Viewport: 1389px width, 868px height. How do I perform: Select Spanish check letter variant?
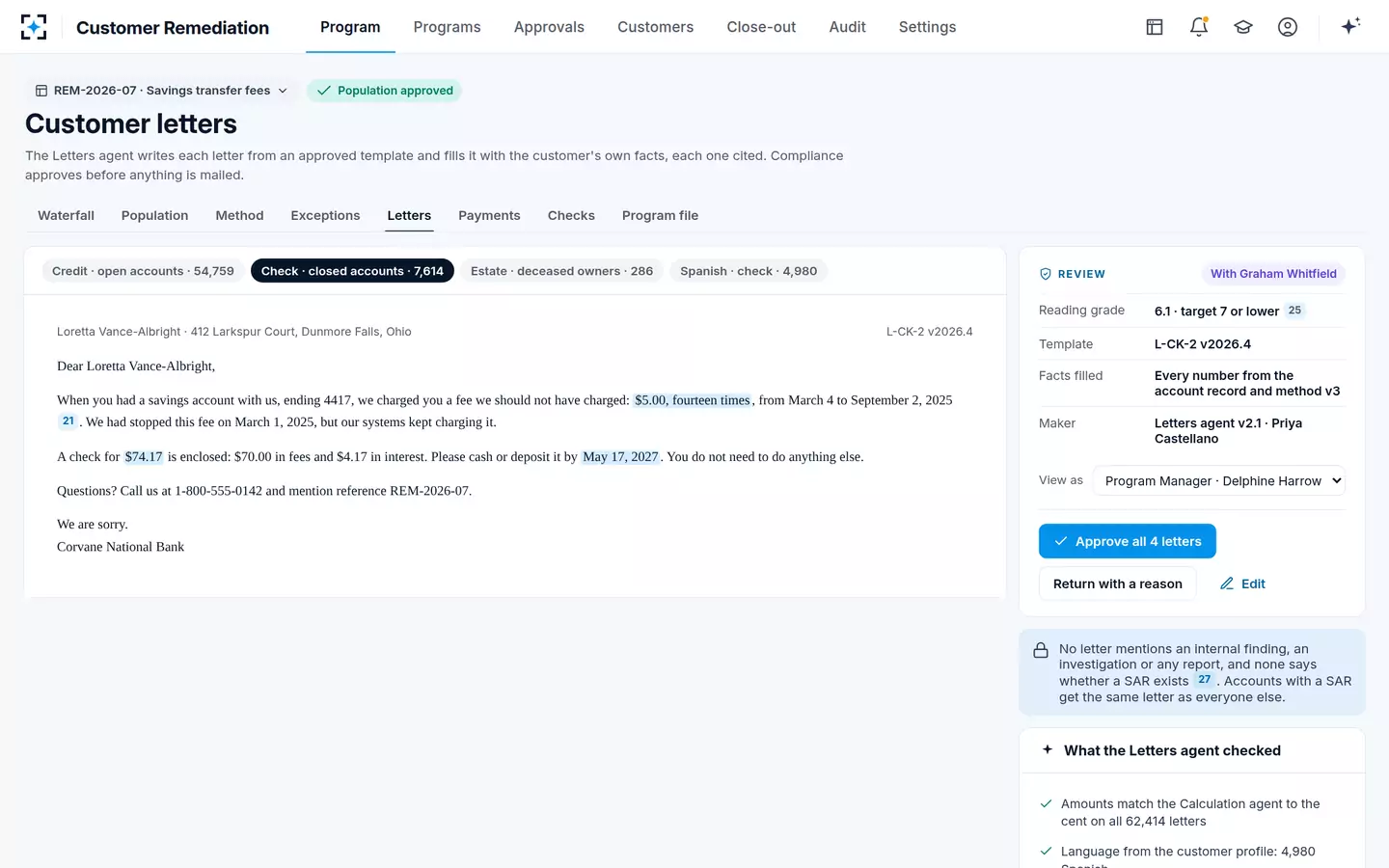(x=749, y=271)
